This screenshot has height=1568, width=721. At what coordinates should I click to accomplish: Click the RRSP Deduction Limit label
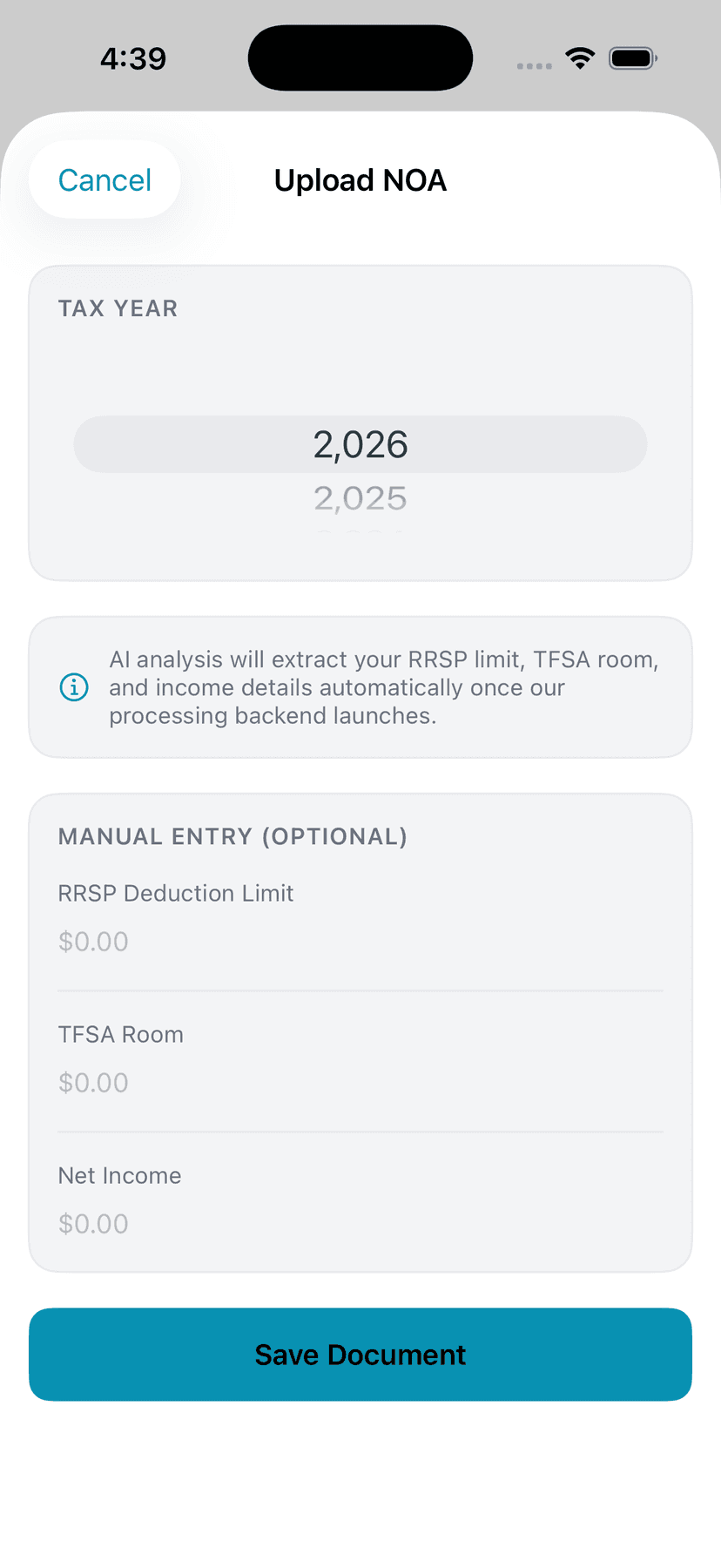[176, 893]
